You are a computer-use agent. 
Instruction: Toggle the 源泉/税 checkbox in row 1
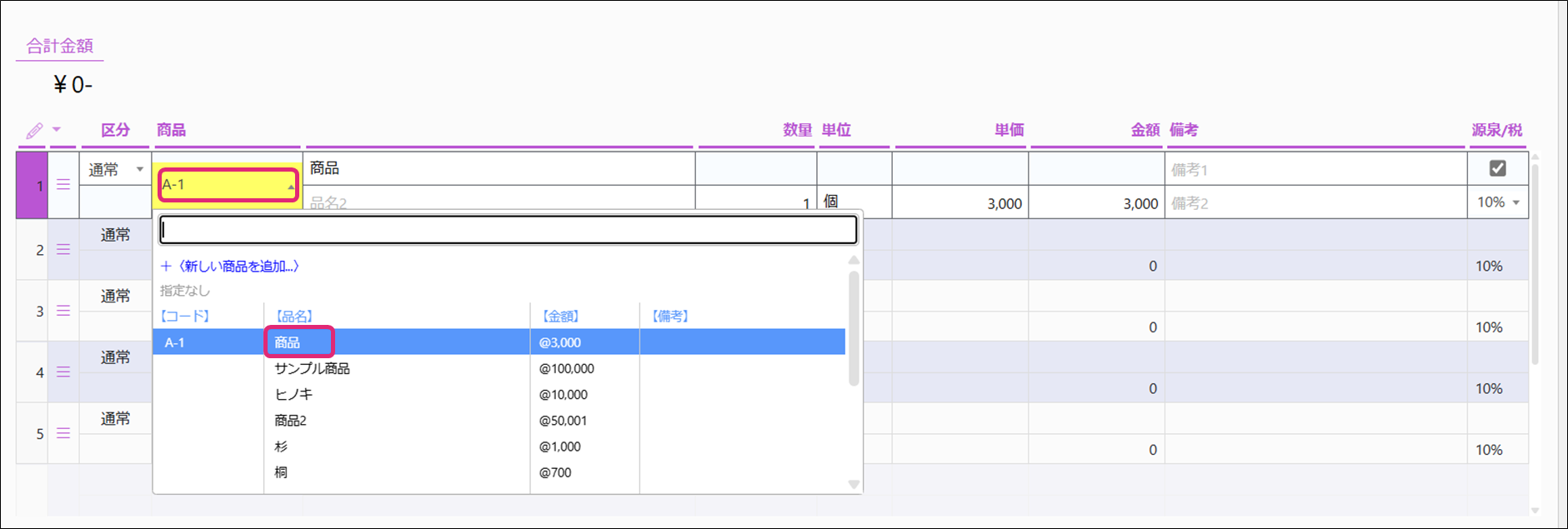(1497, 168)
